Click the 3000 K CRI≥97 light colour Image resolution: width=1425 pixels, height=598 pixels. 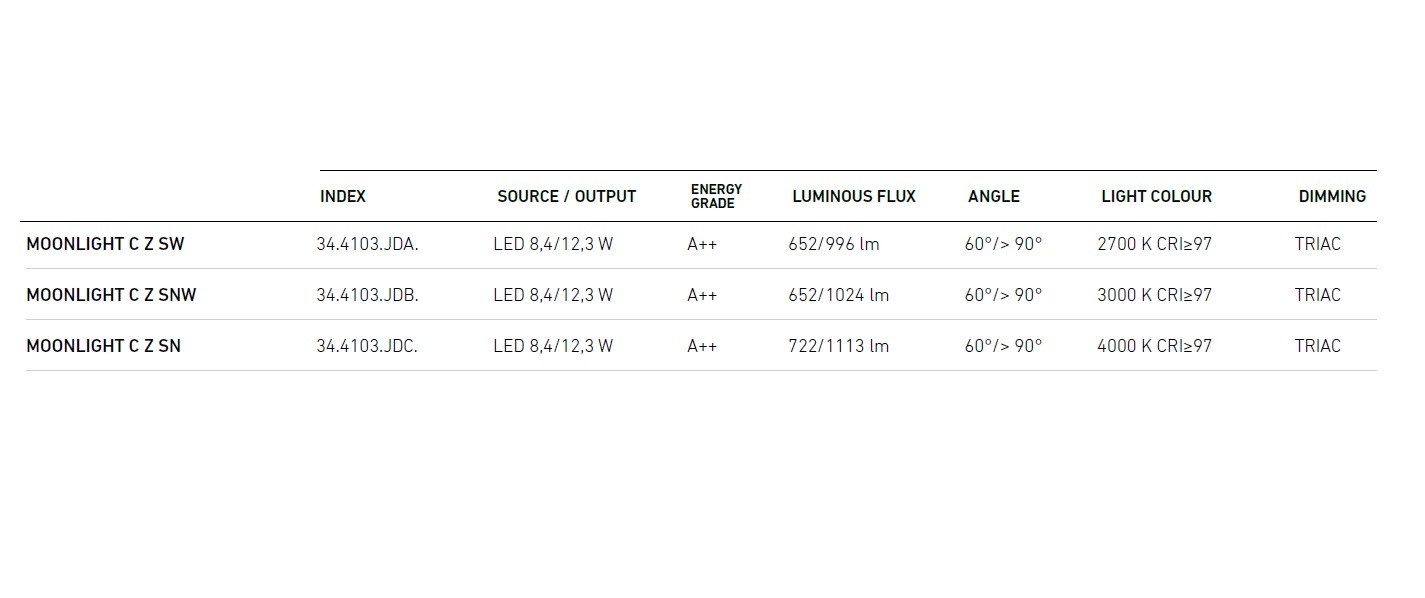[1154, 295]
